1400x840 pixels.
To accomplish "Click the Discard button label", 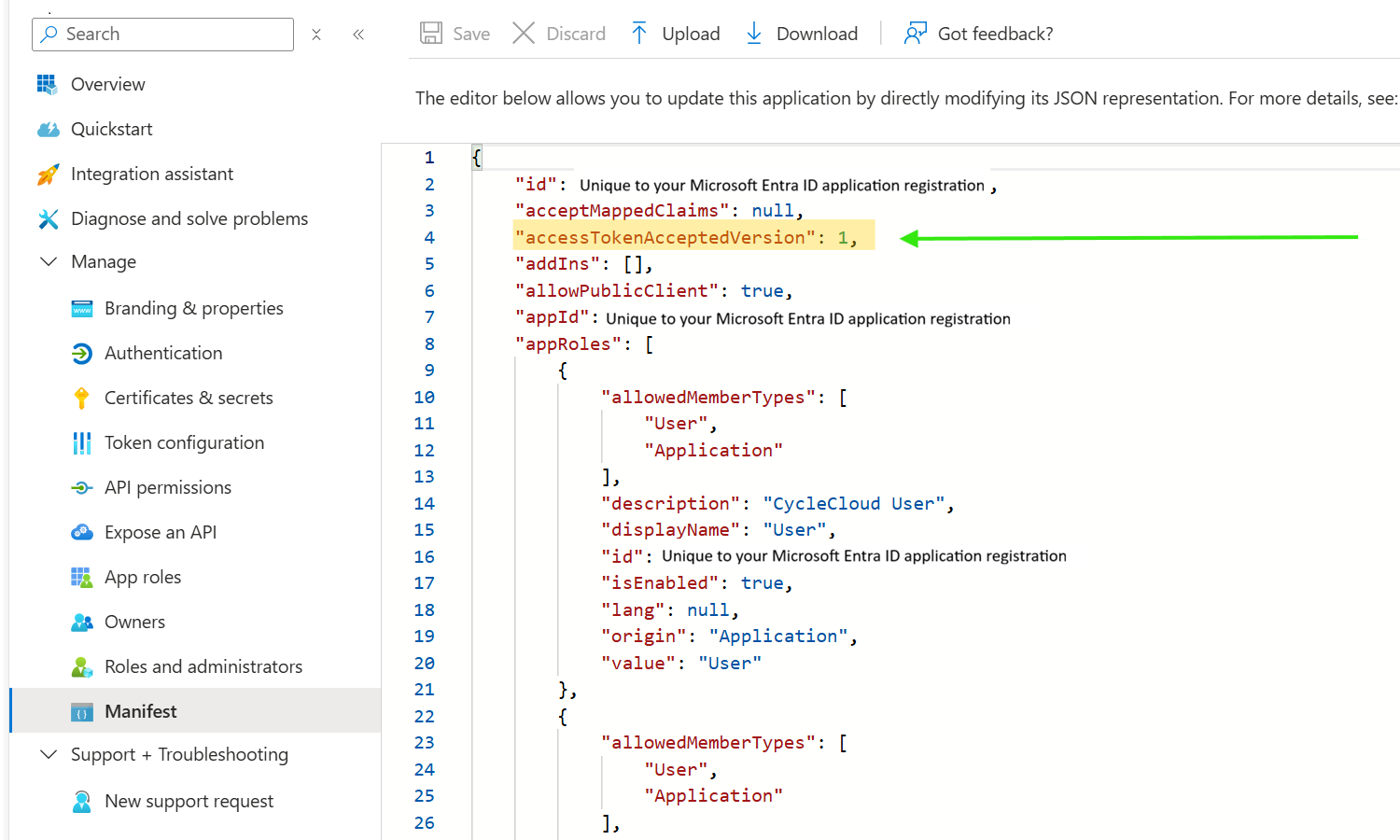I will tap(576, 34).
